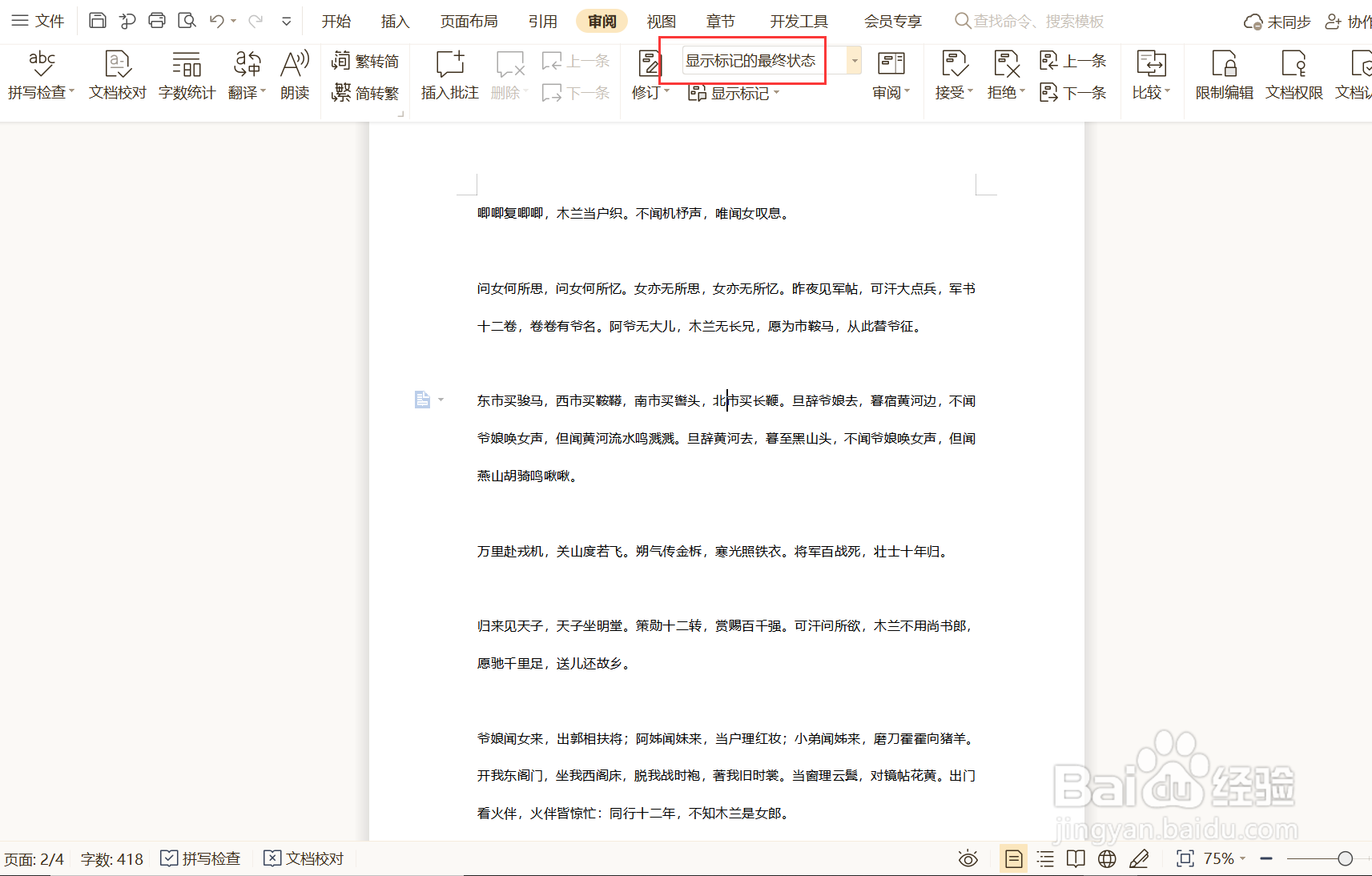Convert text with 简转繁
The width and height of the screenshot is (1372, 876).
[x=365, y=93]
